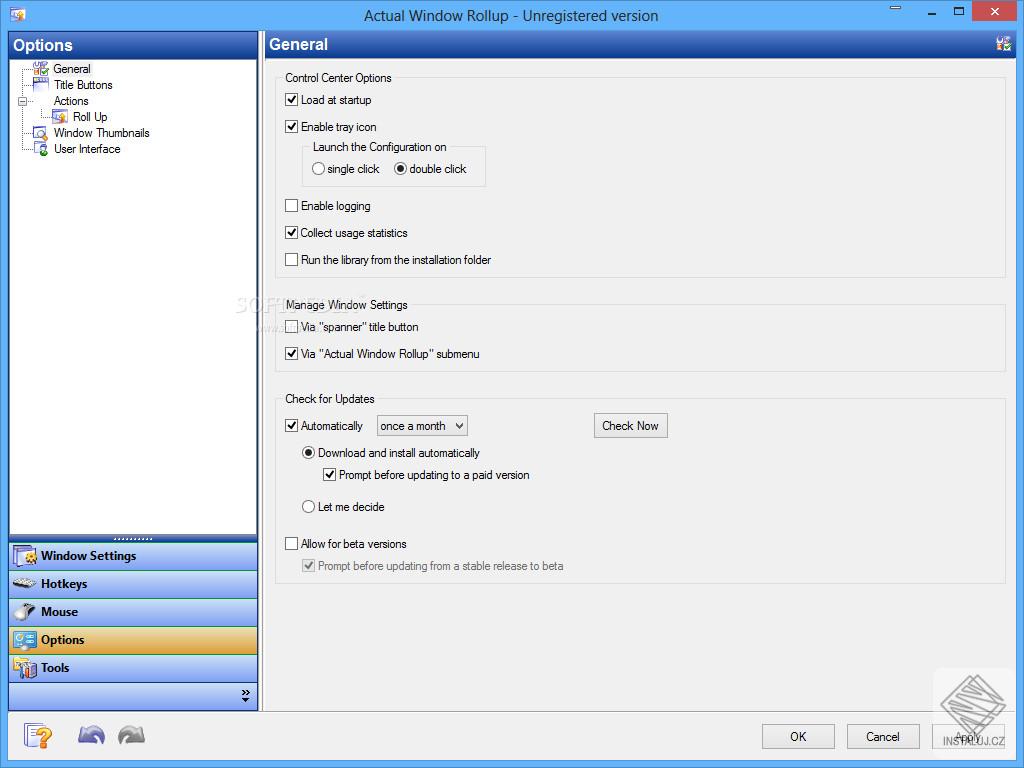
Task: Select General in the options tree
Action: [72, 69]
